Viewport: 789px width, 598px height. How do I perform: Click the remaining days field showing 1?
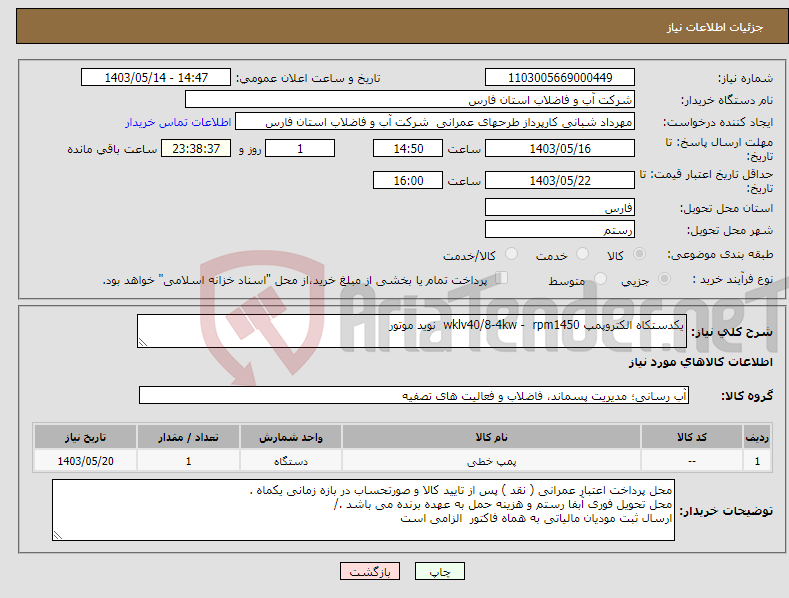click(x=300, y=148)
